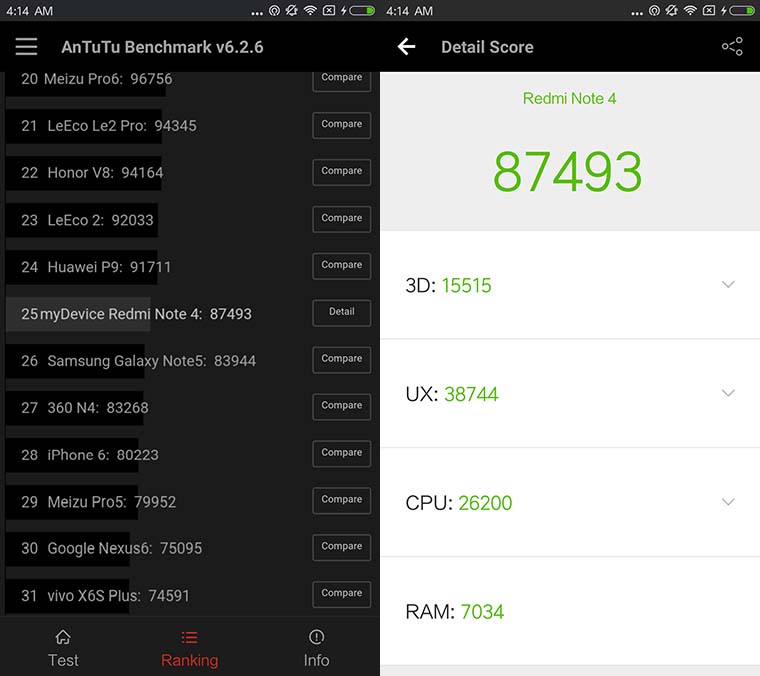Screen dimensions: 760x676
Task: Tap the battery icon in left status bar
Action: 362,11
